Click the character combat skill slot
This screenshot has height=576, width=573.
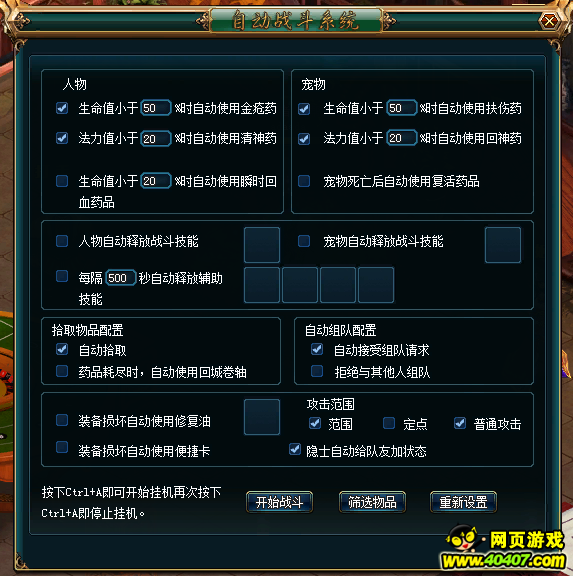[x=262, y=245]
